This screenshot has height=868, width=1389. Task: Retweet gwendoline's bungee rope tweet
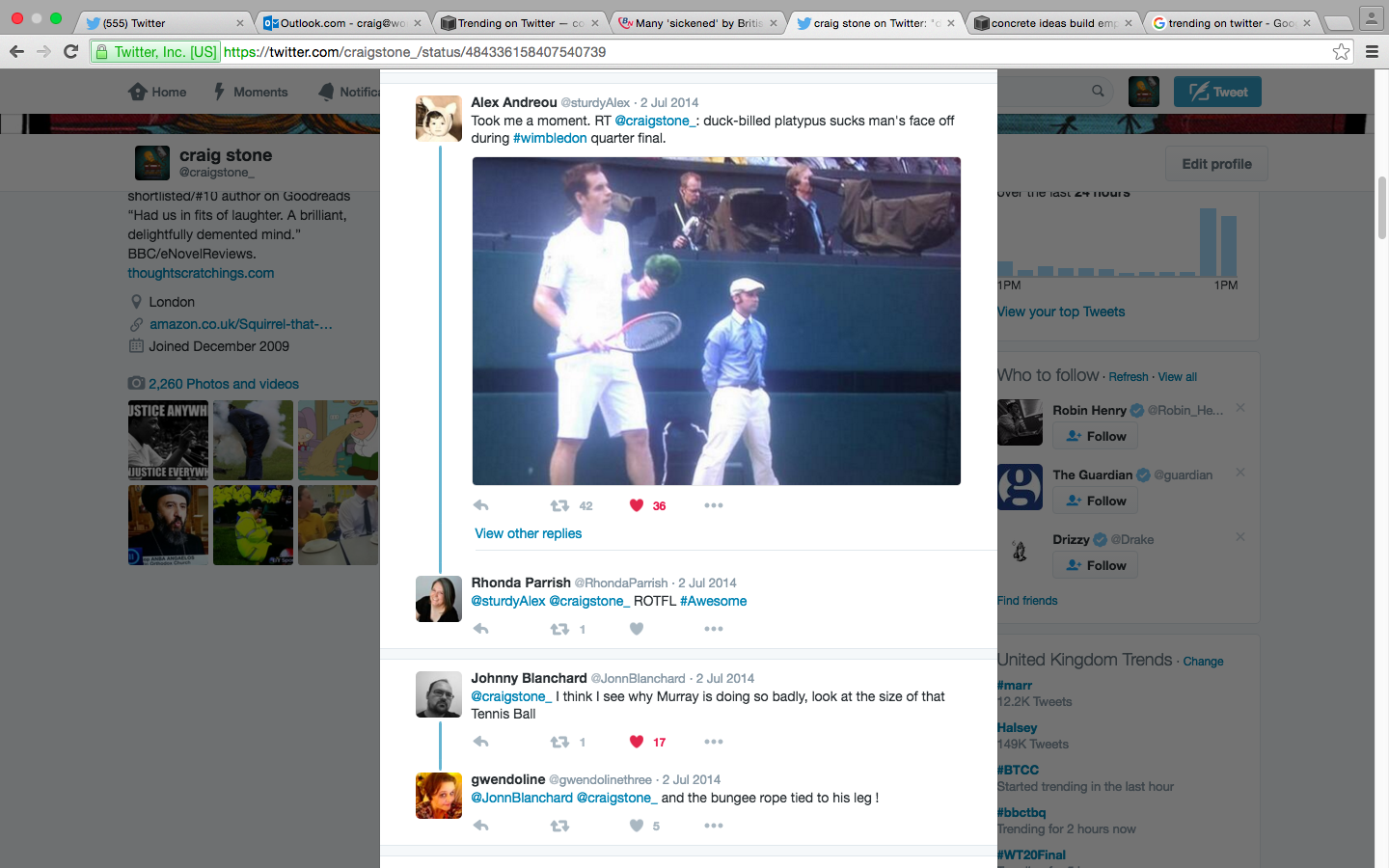pos(559,826)
